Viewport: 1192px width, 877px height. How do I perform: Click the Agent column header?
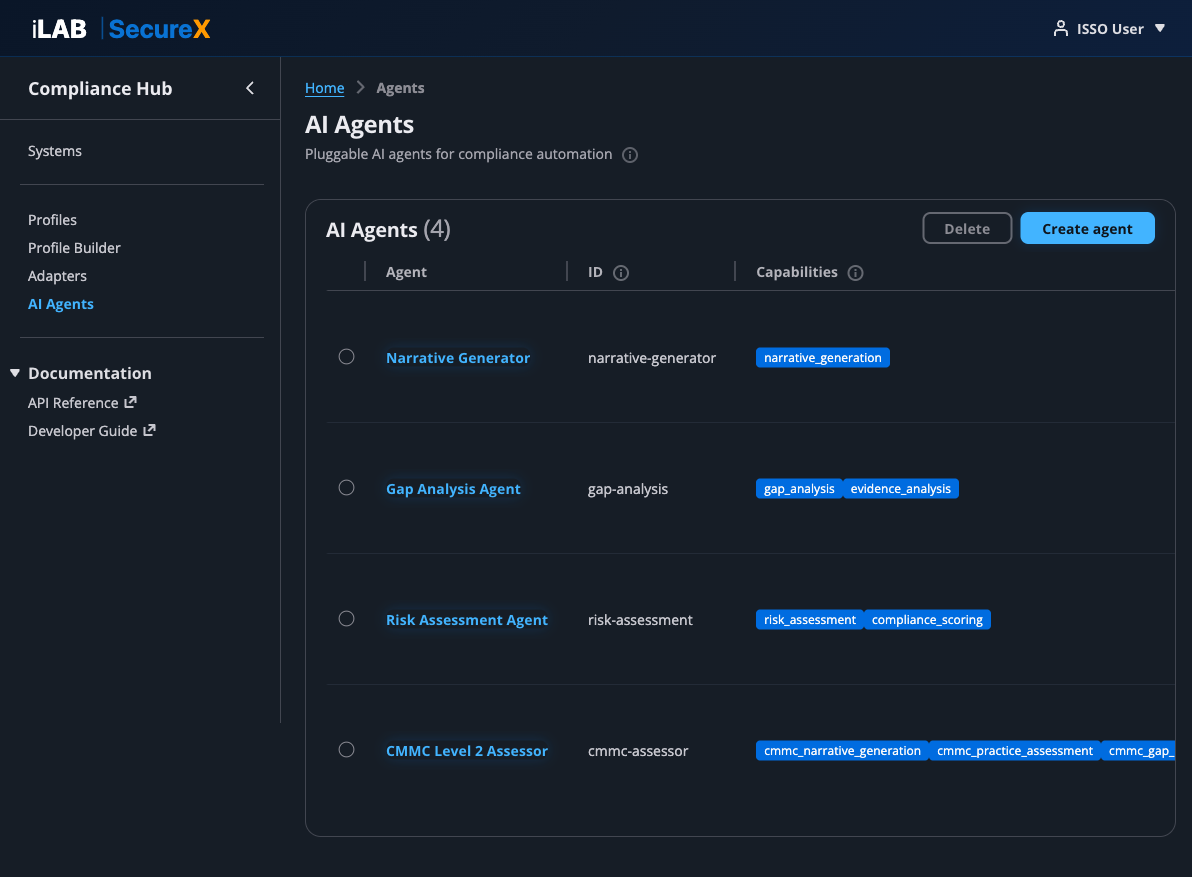click(x=406, y=272)
